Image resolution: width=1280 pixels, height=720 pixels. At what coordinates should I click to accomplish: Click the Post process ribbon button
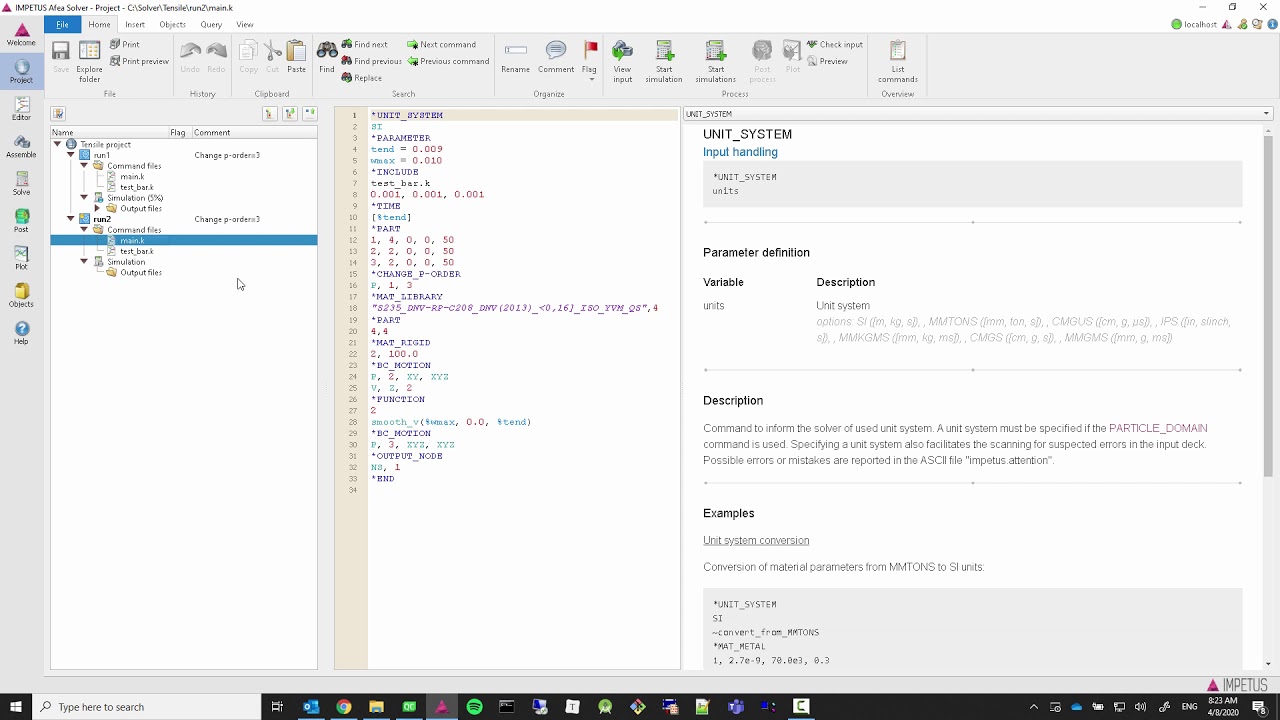coord(762,62)
